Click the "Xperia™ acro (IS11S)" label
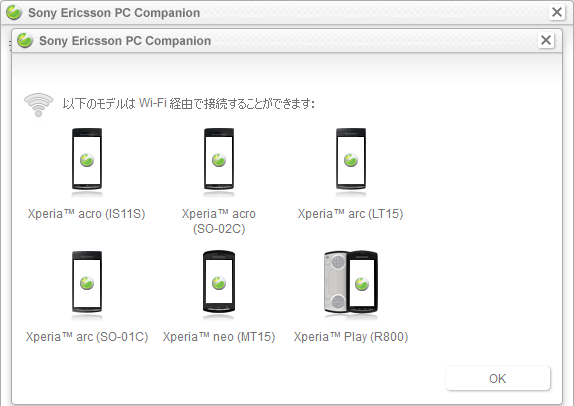 86,214
